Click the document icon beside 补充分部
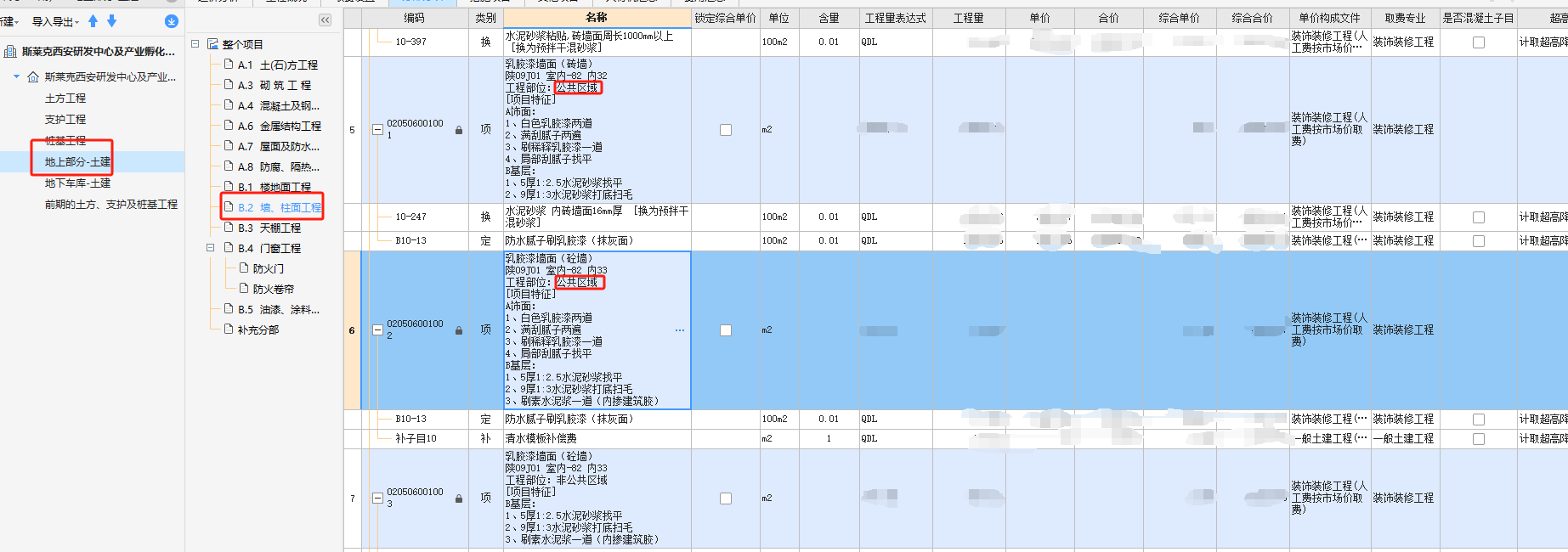 pyautogui.click(x=229, y=329)
